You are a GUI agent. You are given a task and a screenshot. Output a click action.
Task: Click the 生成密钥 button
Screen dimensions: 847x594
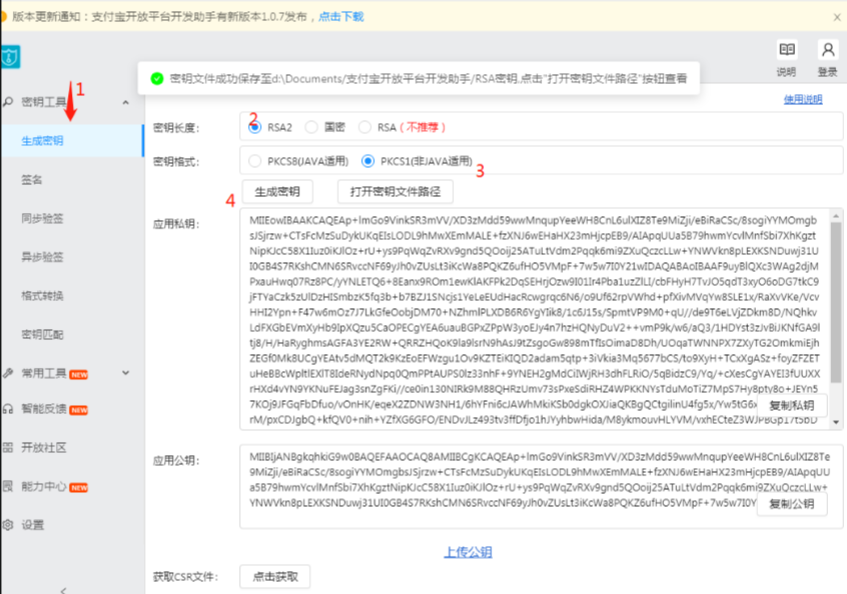(x=277, y=192)
